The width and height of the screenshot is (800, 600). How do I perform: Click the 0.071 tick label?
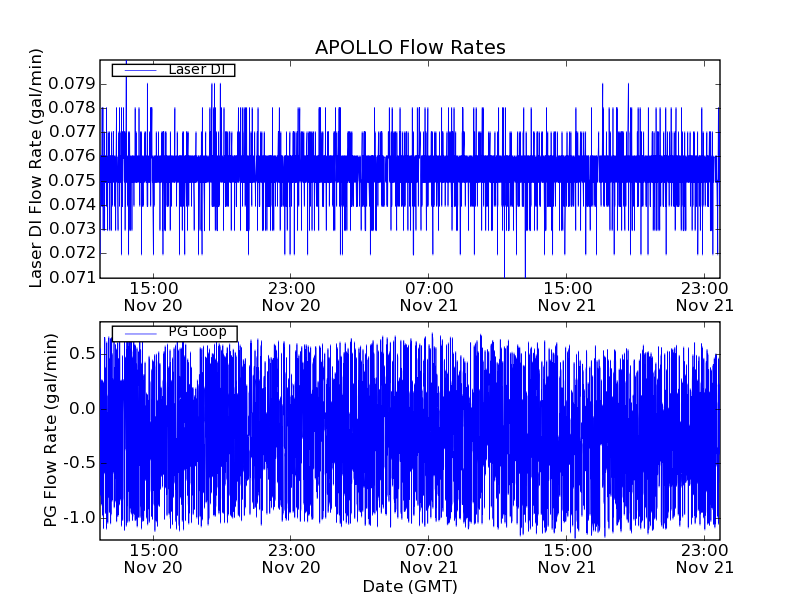(x=72, y=277)
